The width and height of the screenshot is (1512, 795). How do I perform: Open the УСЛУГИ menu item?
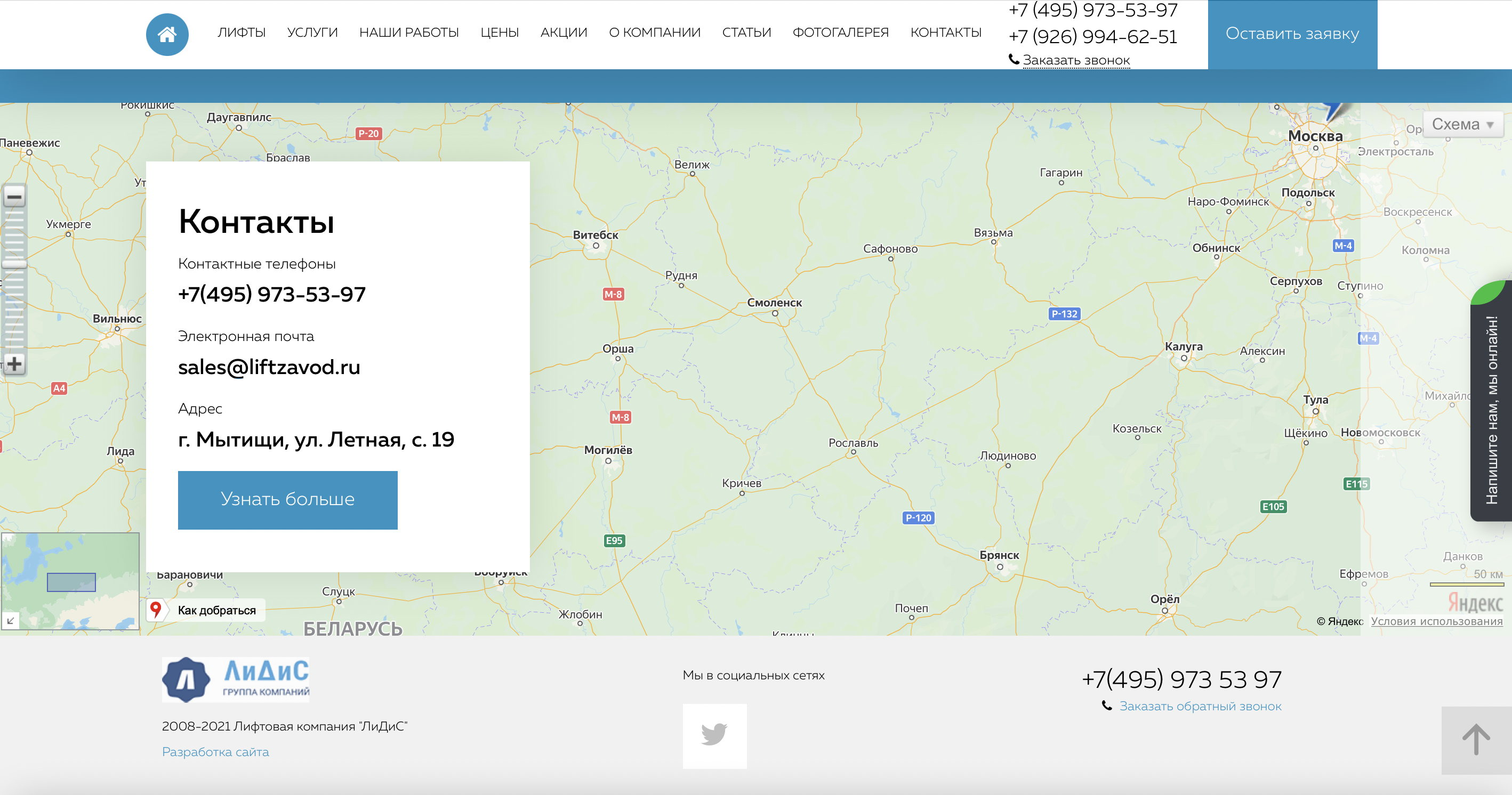pos(312,33)
